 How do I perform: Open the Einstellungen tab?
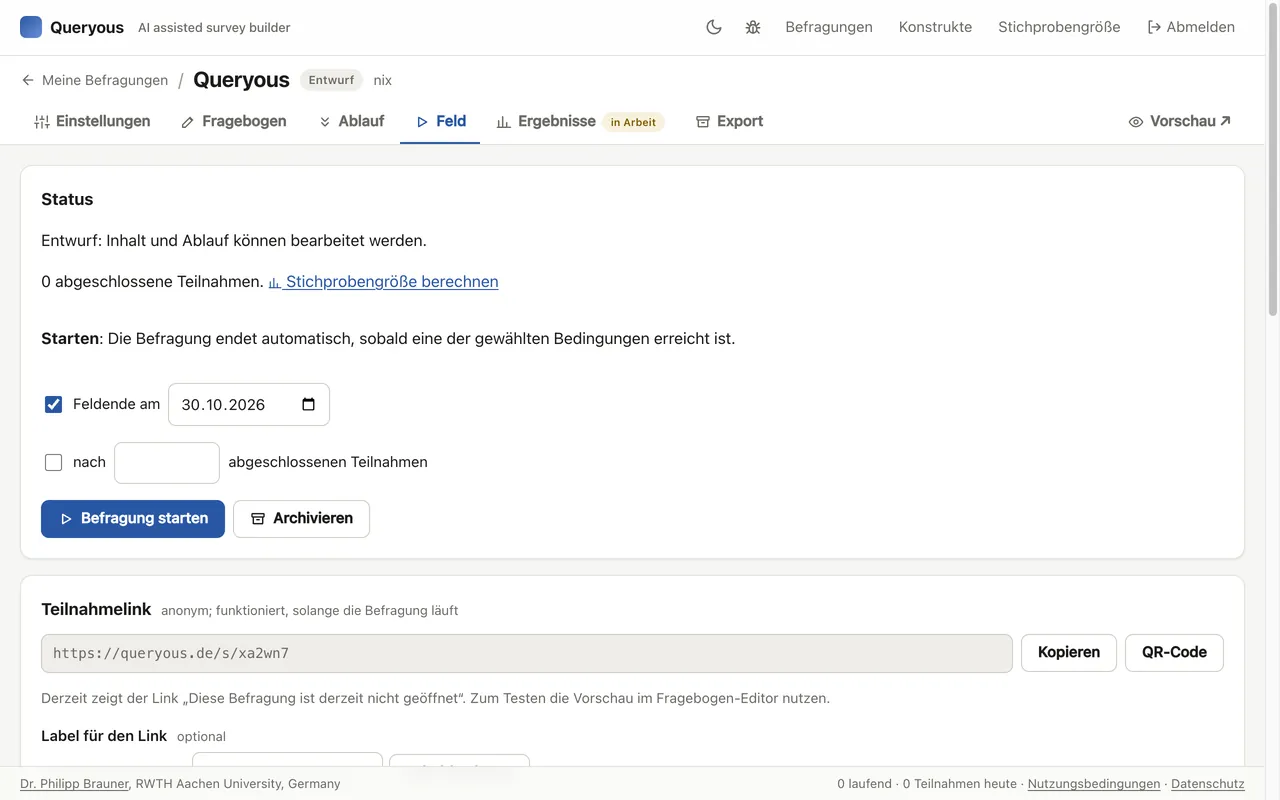tap(92, 121)
